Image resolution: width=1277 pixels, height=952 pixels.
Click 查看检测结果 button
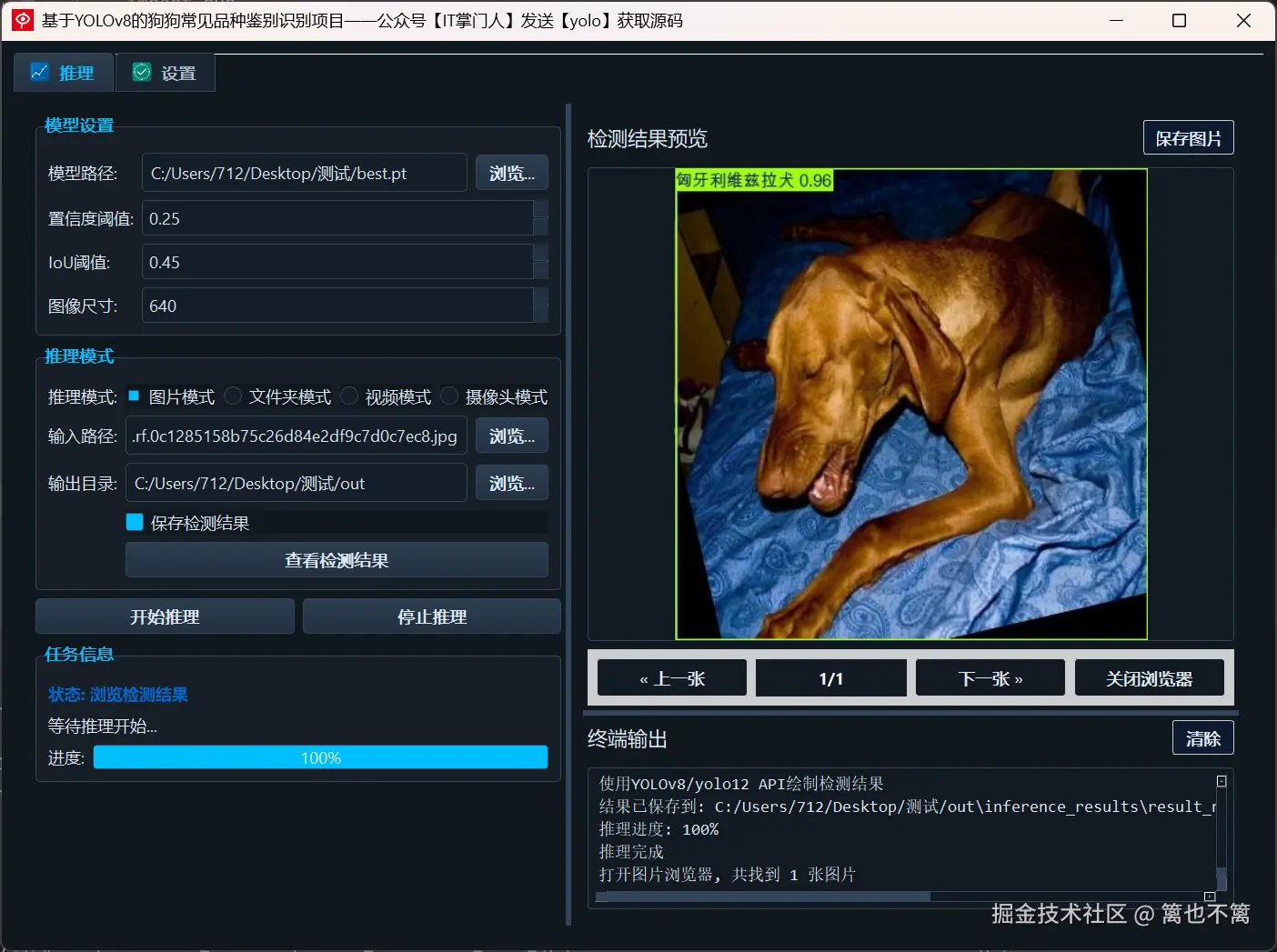pyautogui.click(x=337, y=560)
